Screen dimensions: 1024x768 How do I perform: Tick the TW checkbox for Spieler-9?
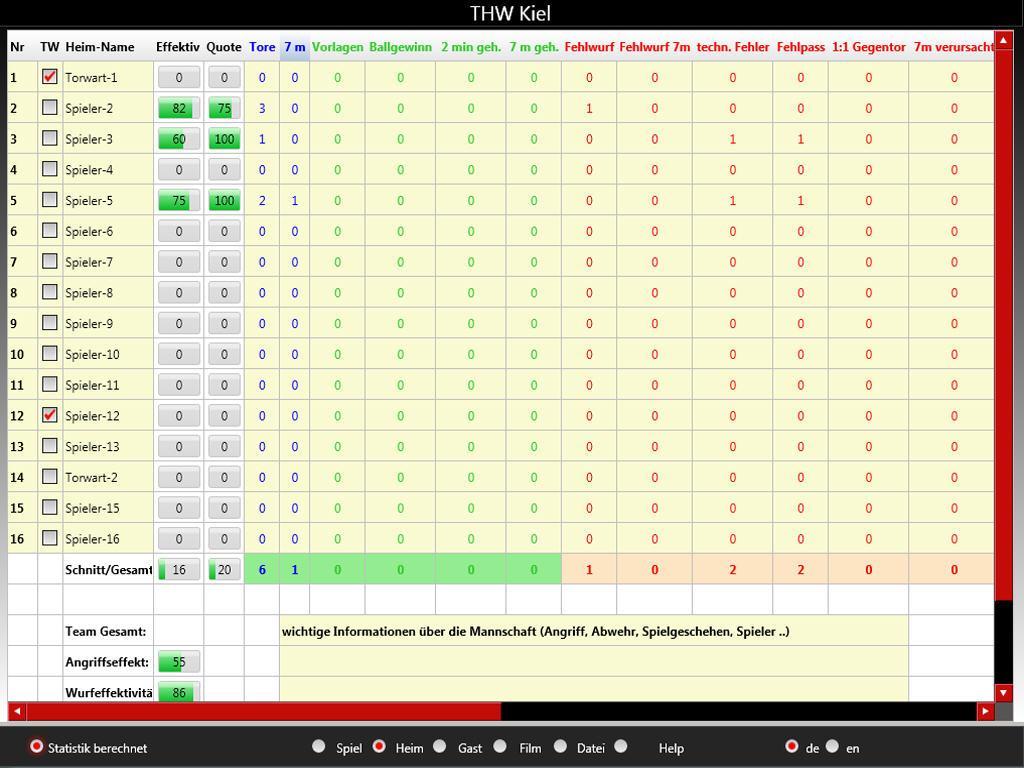click(x=50, y=323)
